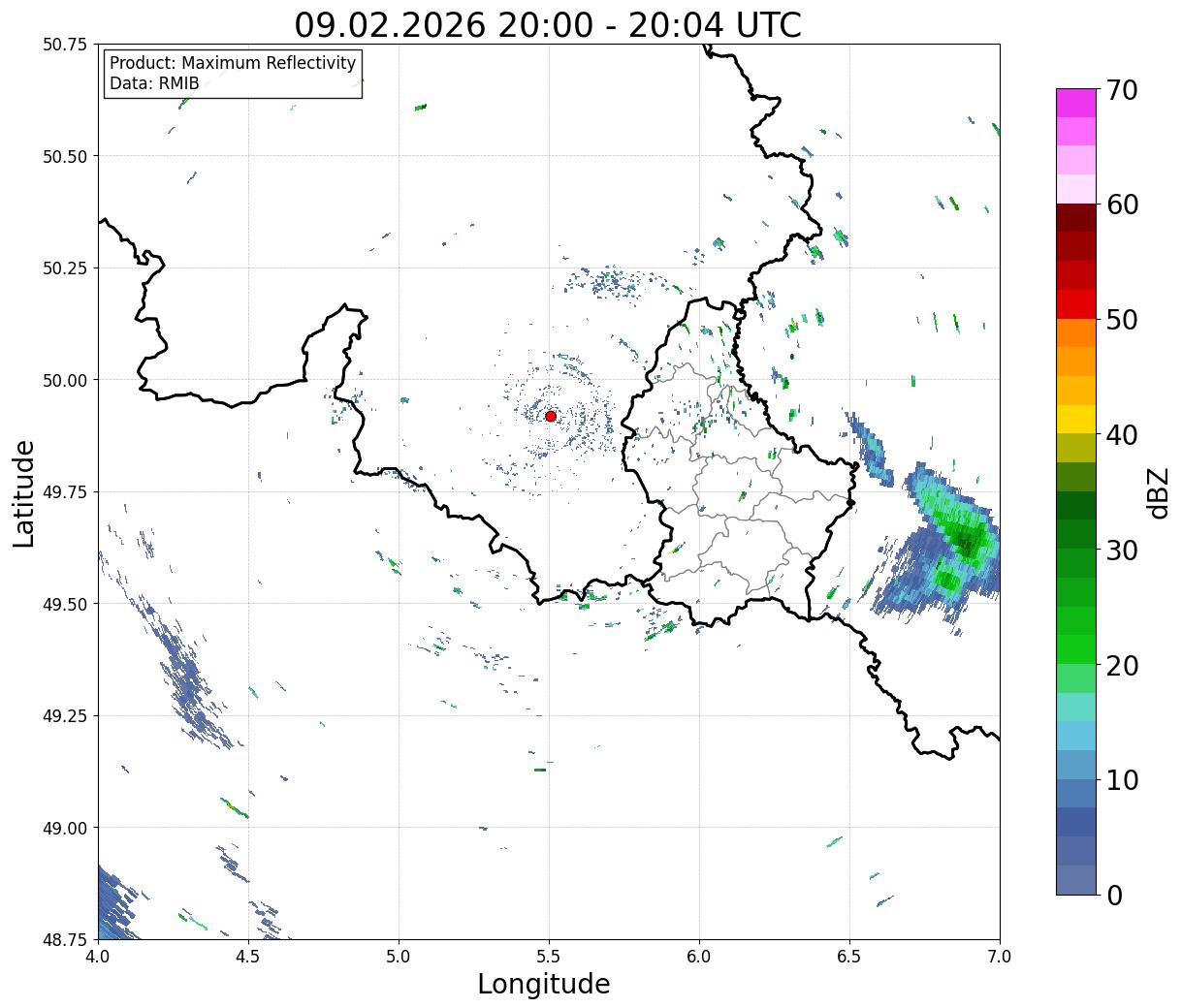Click the latitude tick label '50.25'
Image resolution: width=1182 pixels, height=1008 pixels.
65,268
